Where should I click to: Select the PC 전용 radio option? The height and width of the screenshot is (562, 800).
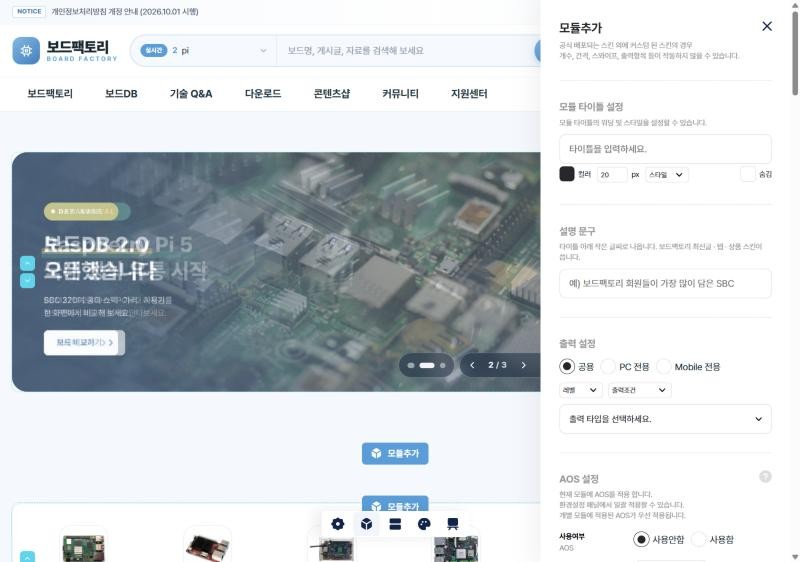point(608,366)
